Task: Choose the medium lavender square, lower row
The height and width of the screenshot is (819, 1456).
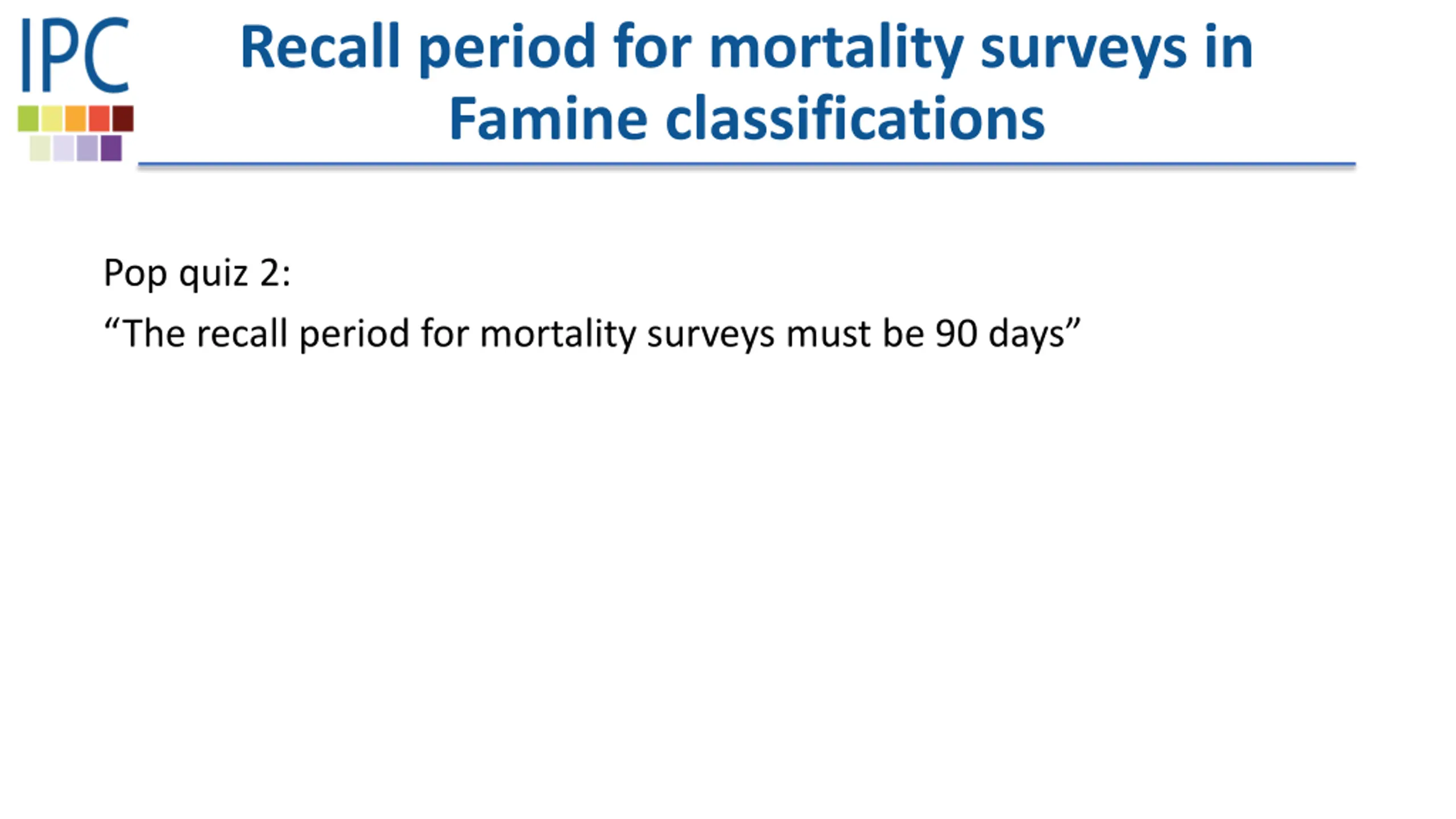Action: (x=88, y=148)
